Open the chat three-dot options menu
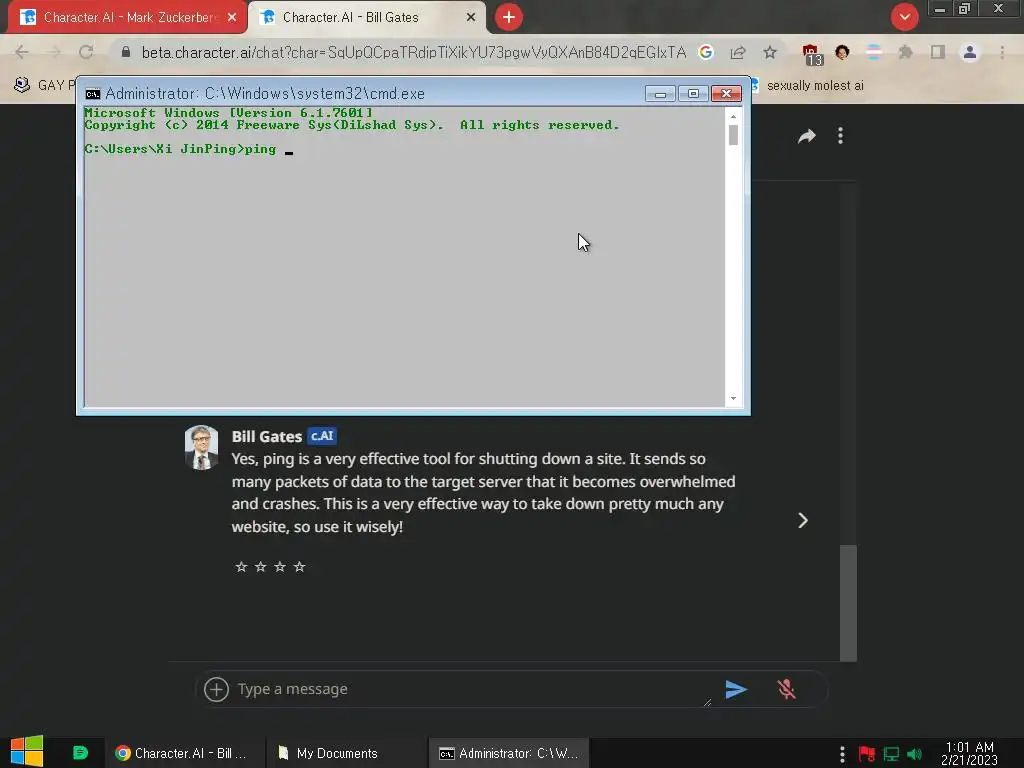 coord(840,136)
